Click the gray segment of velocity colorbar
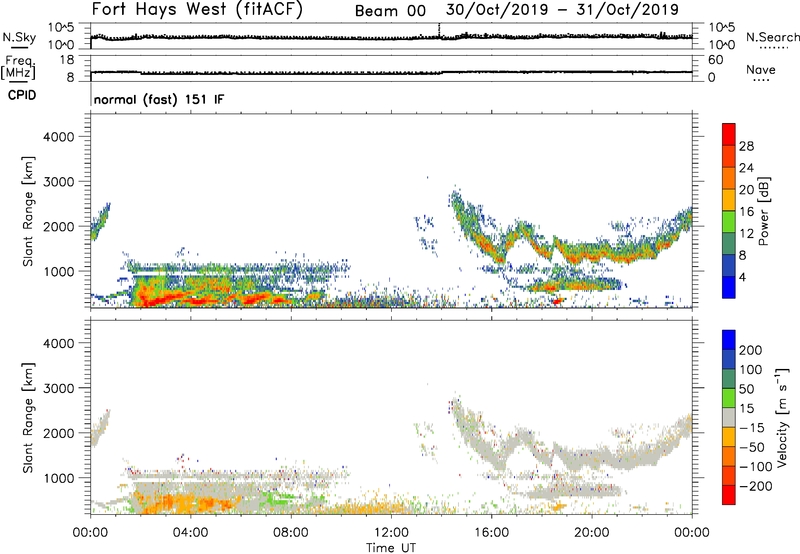Image resolution: width=800 pixels, height=554 pixels. tap(729, 417)
